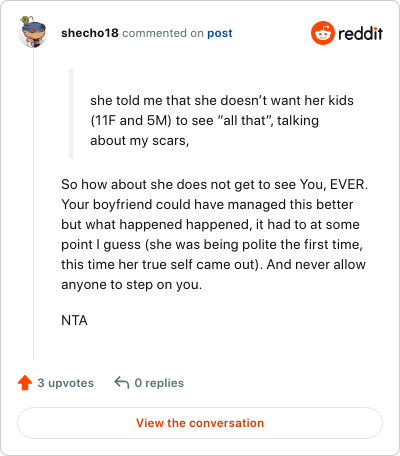Screen dimensions: 400x456
Task: Click the sentence "anyone to step on you."
Action: click(131, 284)
